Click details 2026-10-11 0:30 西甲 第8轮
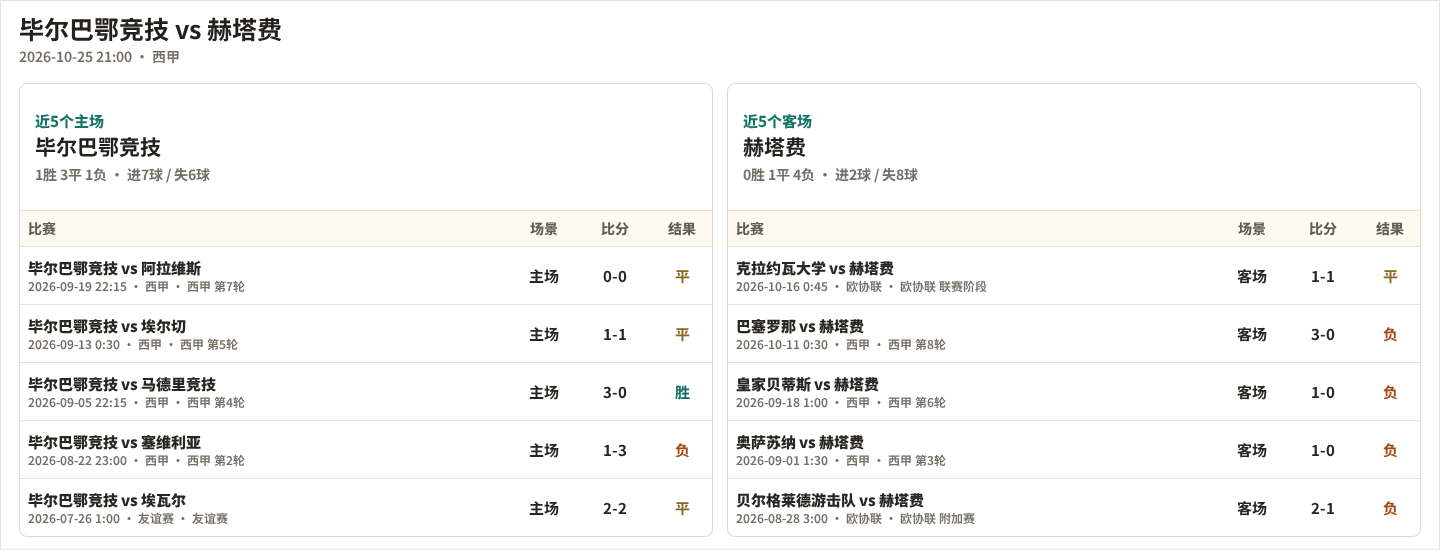Screen dimensions: 1440x550 [841, 345]
